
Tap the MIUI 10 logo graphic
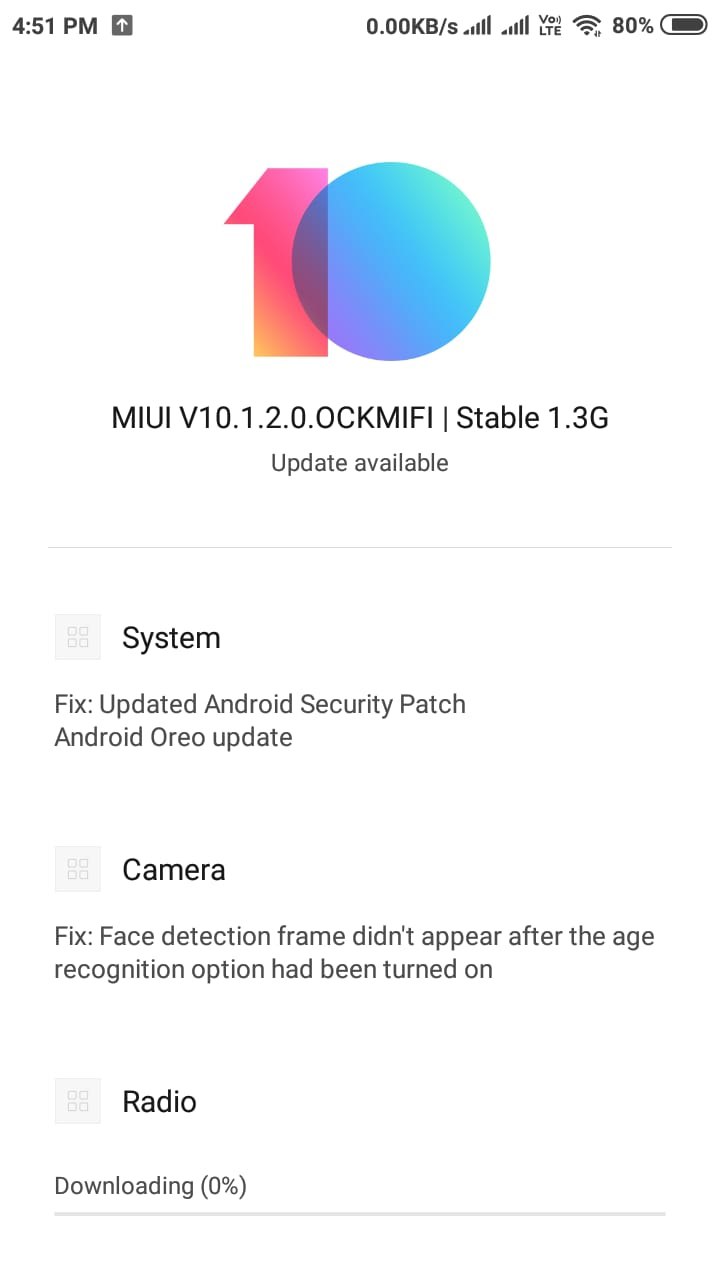click(357, 261)
